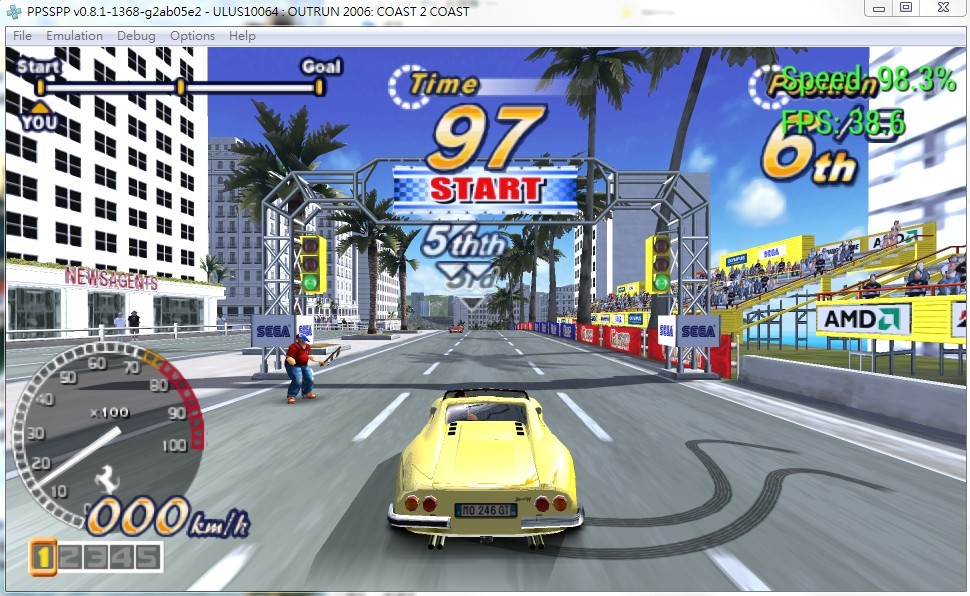Click the red START banner
This screenshot has height=596, width=970.
(x=486, y=188)
